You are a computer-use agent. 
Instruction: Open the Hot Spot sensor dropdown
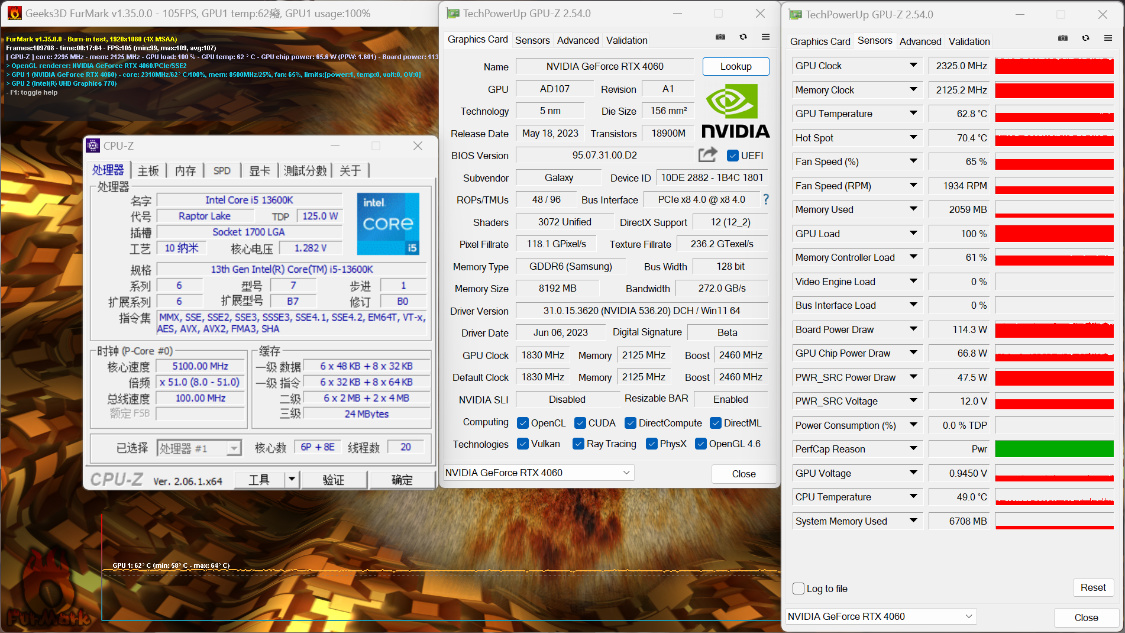913,138
